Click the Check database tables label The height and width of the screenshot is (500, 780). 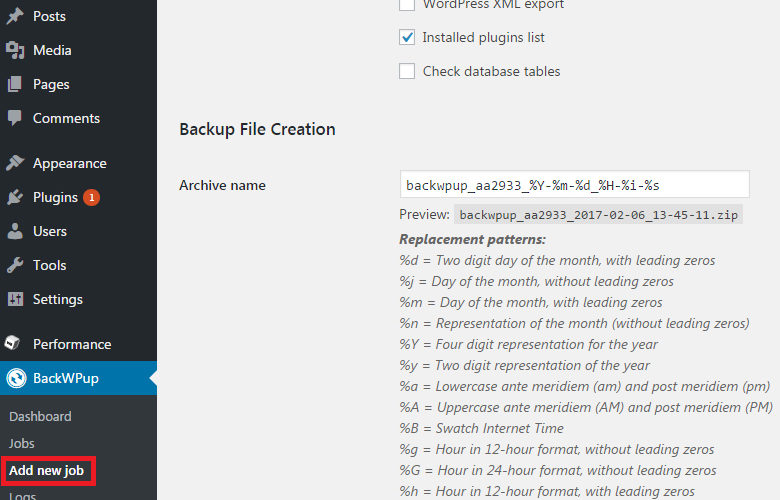pyautogui.click(x=491, y=71)
